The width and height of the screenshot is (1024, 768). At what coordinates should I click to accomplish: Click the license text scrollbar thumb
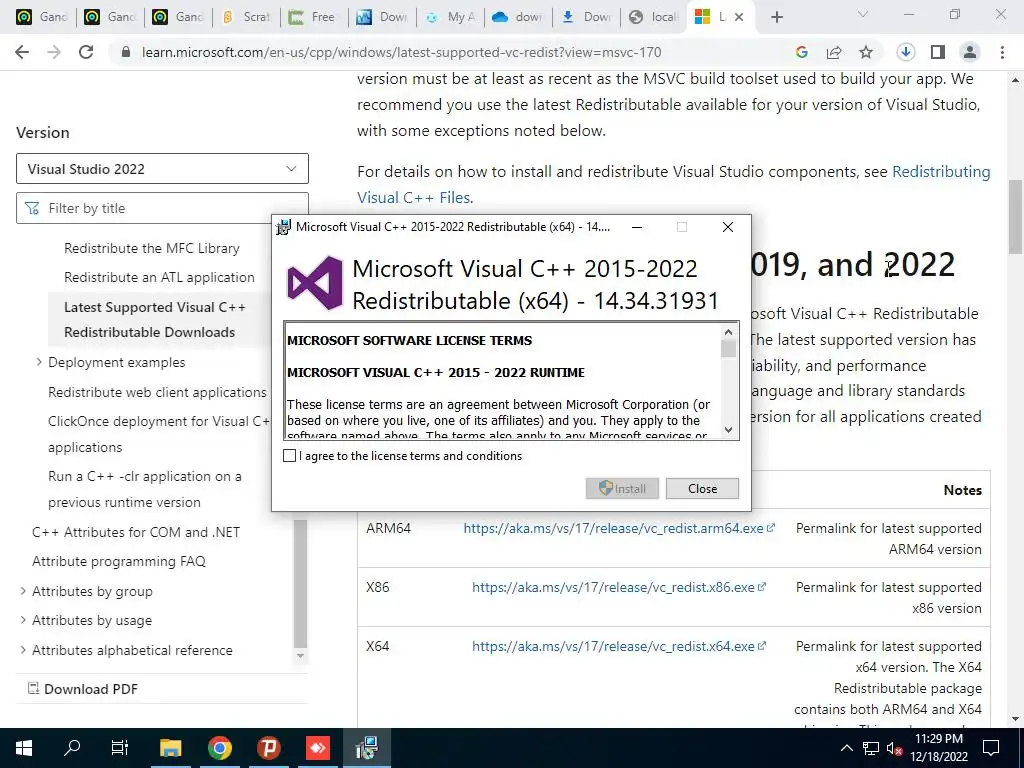point(728,349)
